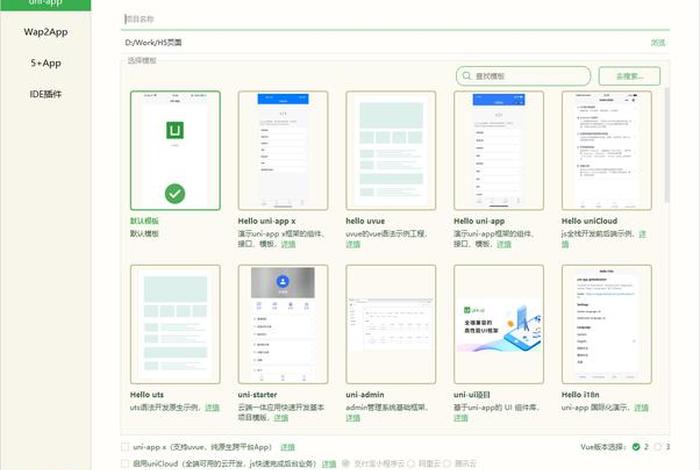Select Vue version 2 radio button
The height and width of the screenshot is (470, 700).
(x=636, y=447)
